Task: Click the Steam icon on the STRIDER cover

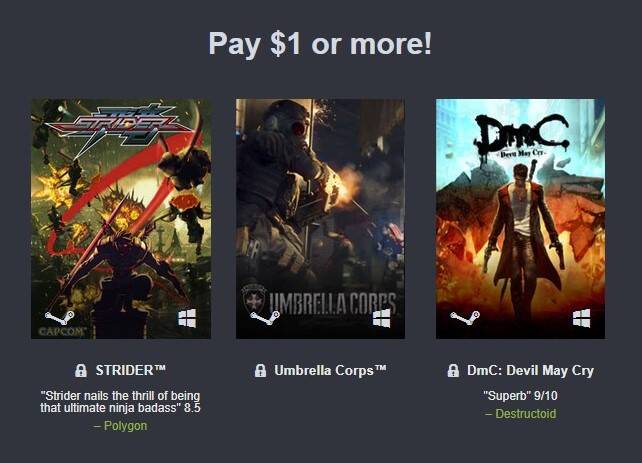Action: 59,318
